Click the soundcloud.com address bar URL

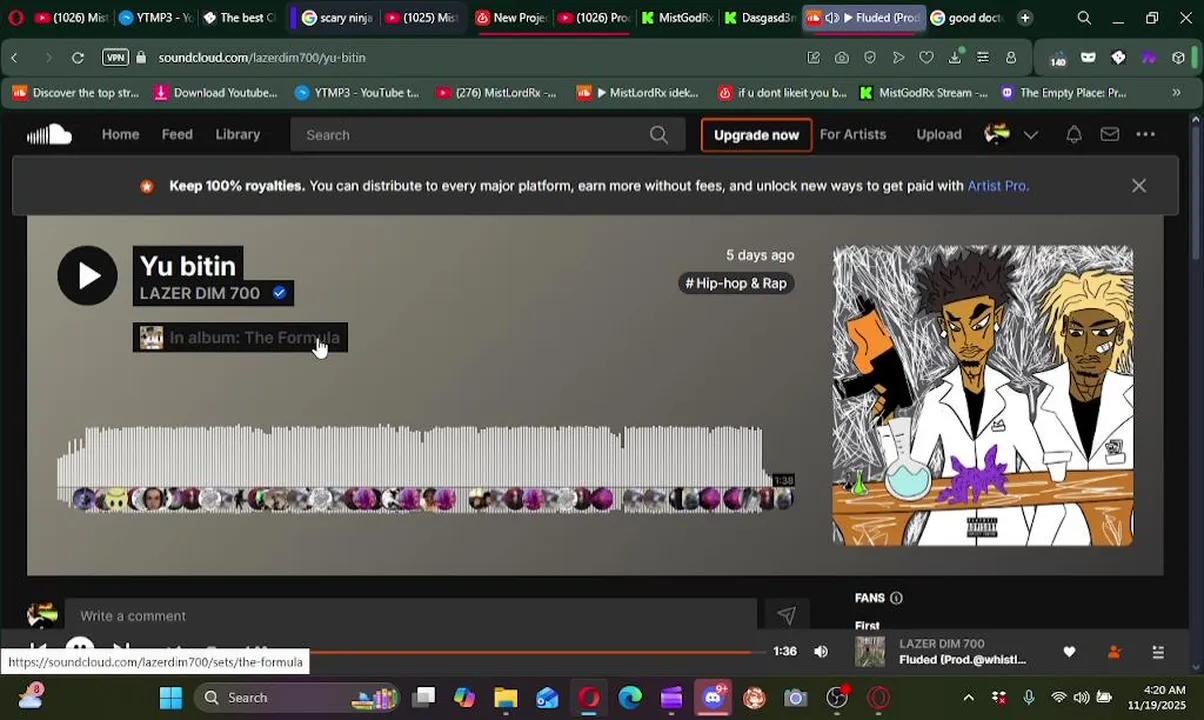tap(262, 58)
